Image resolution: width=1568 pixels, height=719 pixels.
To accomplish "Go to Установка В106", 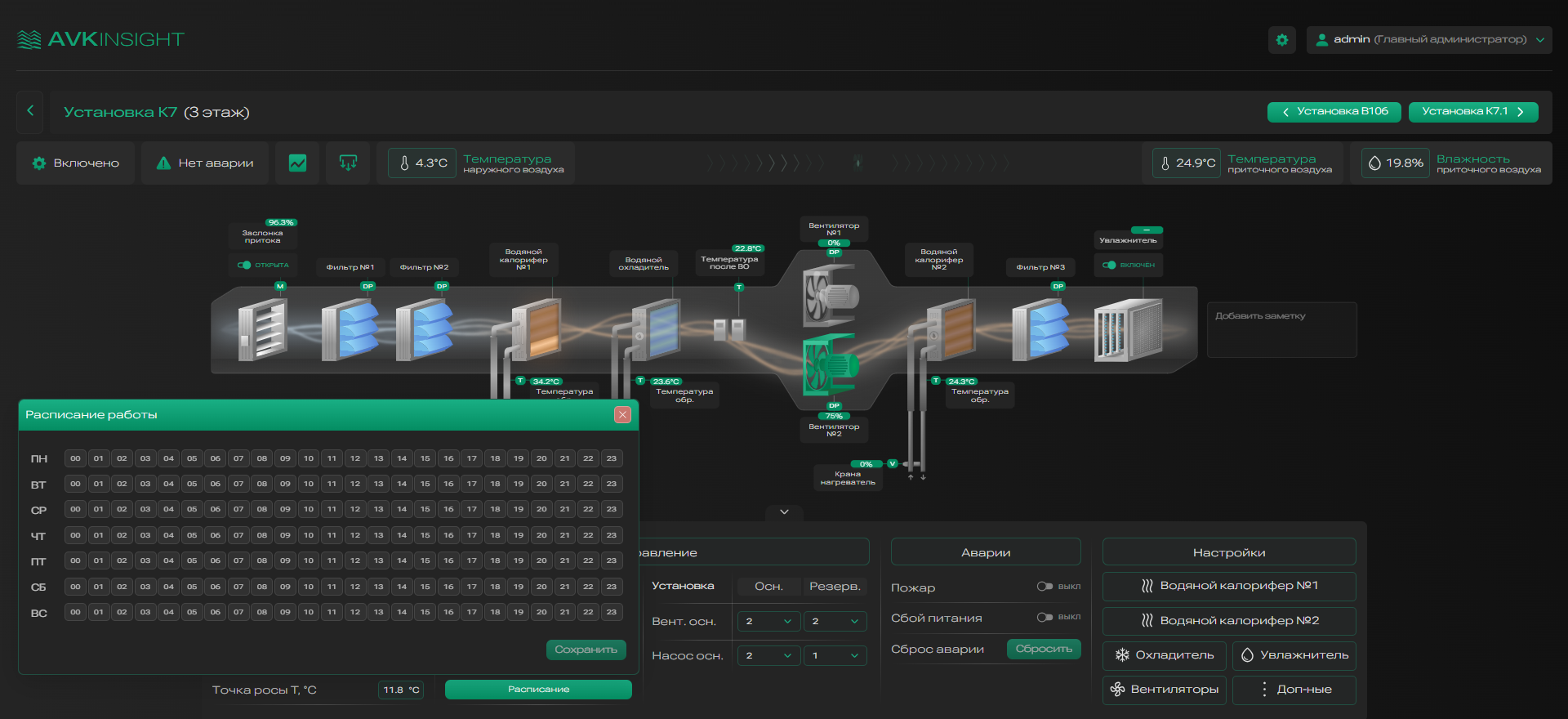I will [1334, 112].
